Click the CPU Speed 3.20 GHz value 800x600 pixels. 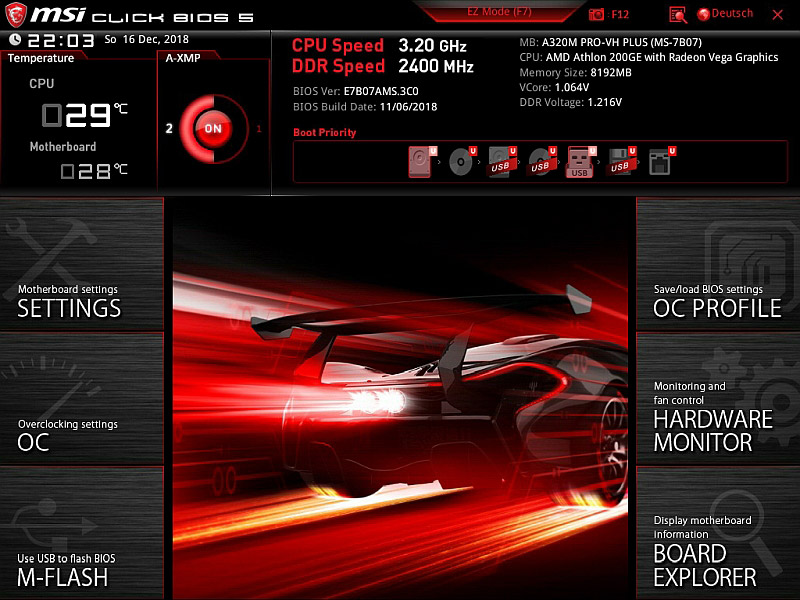point(432,45)
